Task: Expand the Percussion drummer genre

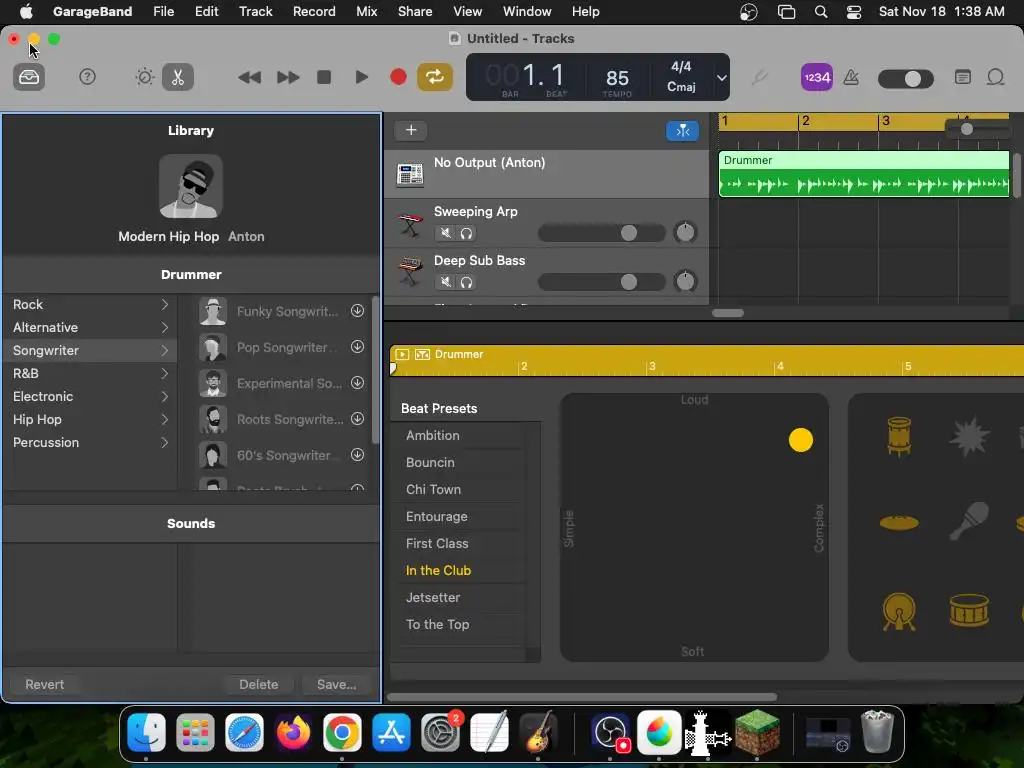Action: point(165,442)
